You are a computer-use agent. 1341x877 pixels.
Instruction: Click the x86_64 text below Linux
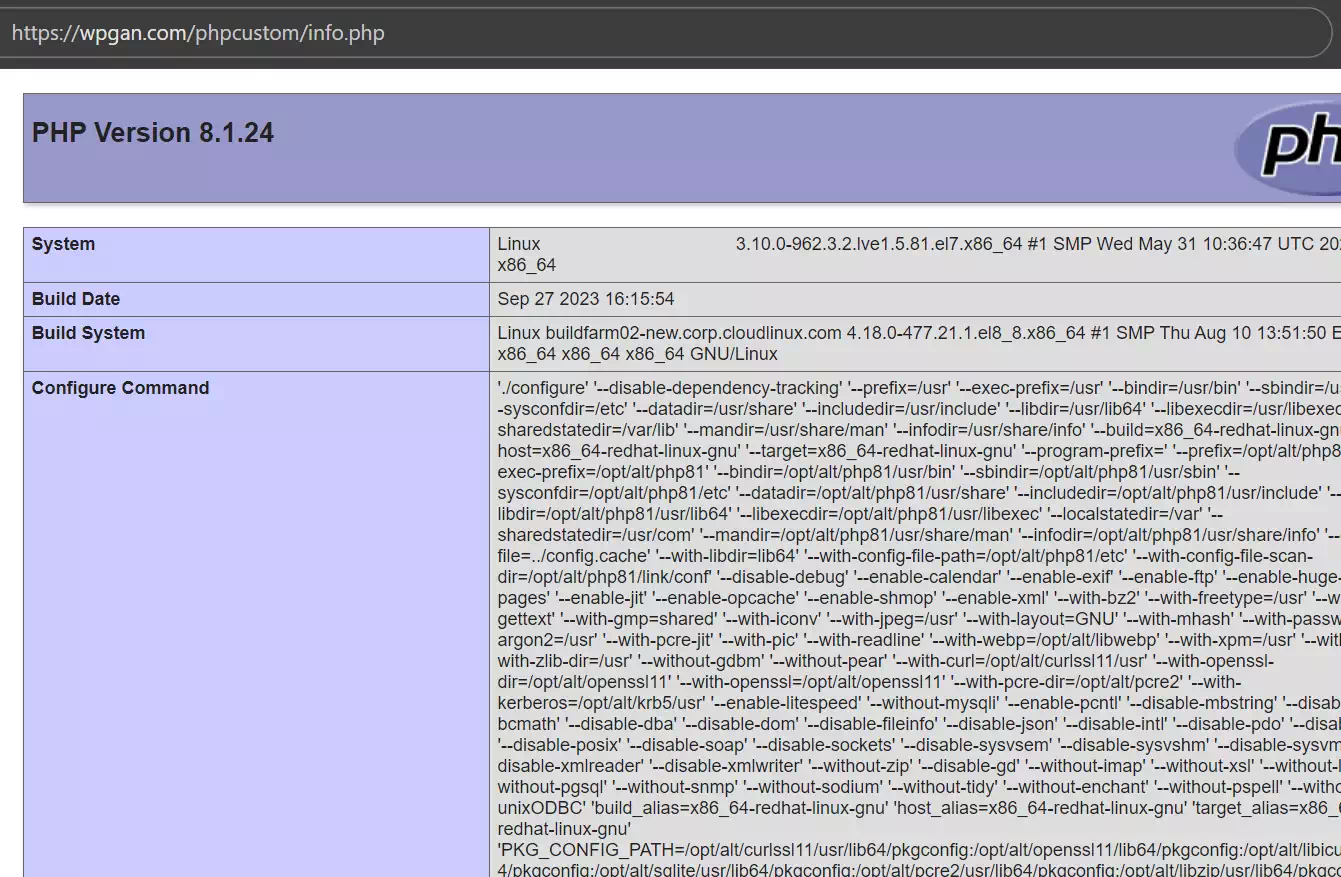526,265
